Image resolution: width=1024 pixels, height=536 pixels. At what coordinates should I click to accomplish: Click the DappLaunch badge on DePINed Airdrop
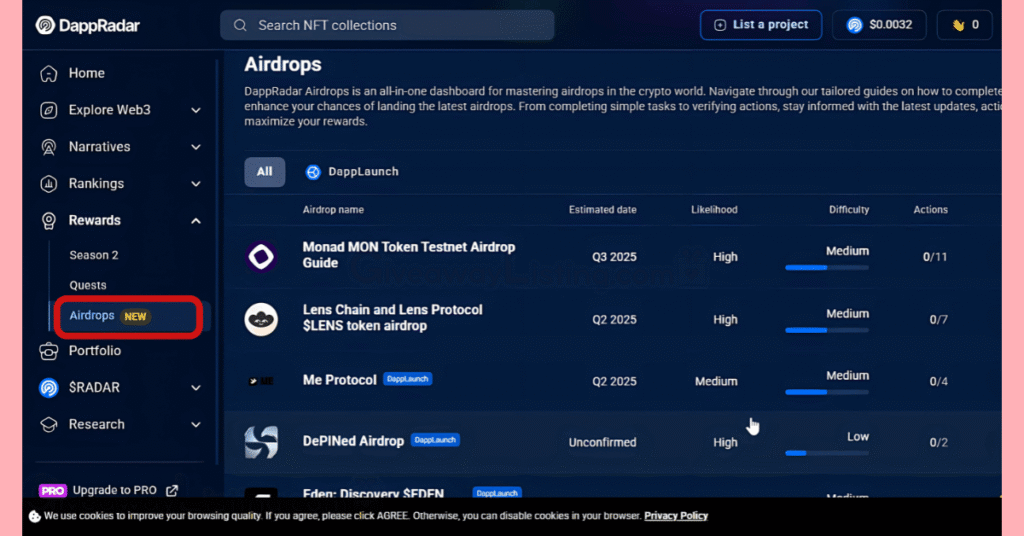435,440
